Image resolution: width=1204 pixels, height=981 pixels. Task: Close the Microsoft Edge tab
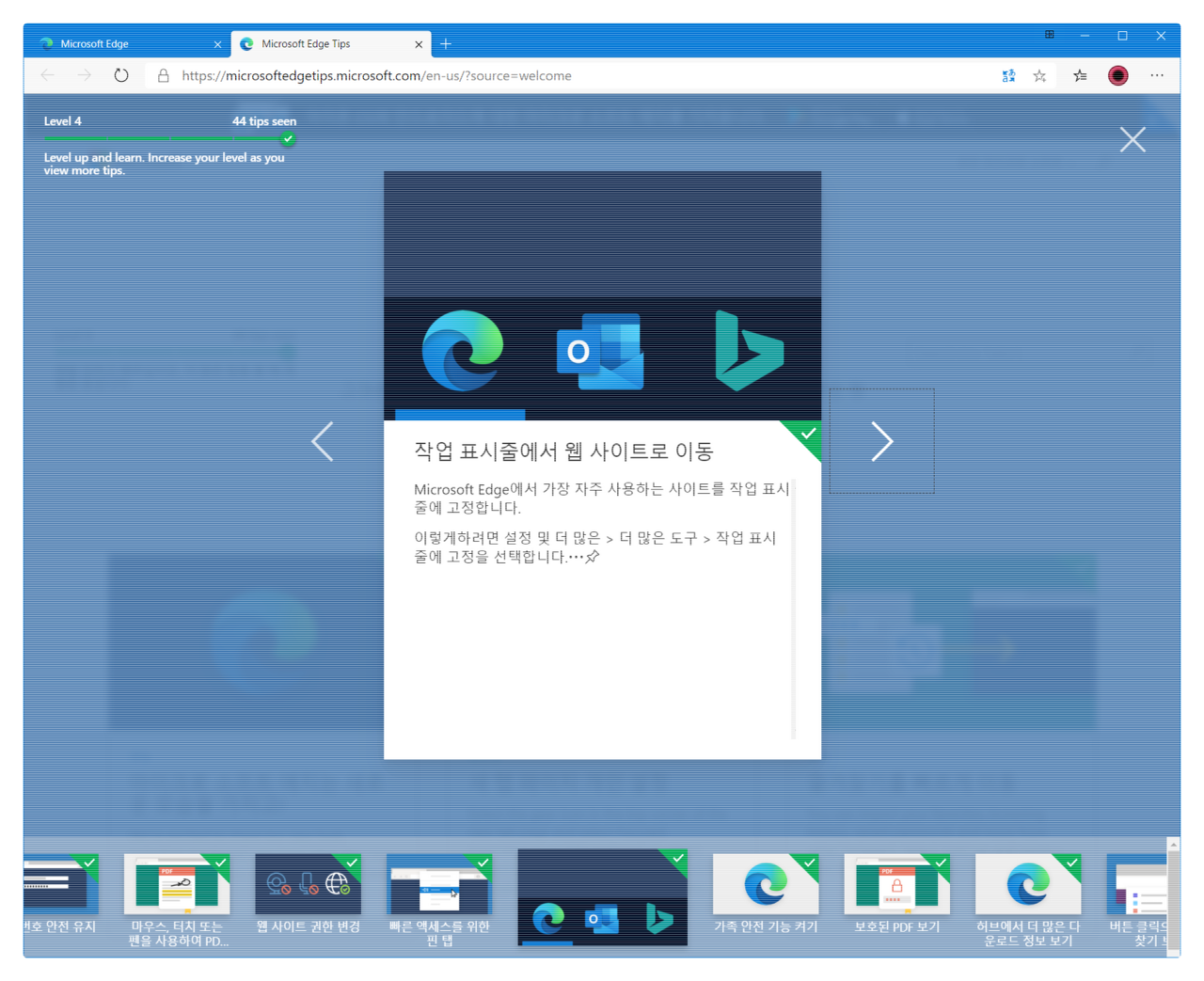pyautogui.click(x=217, y=44)
